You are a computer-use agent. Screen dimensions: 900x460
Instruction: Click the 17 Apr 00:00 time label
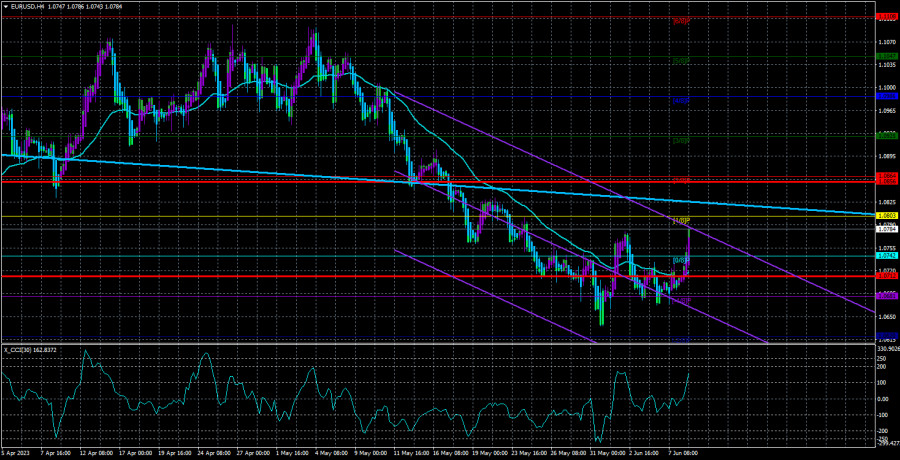[x=134, y=453]
